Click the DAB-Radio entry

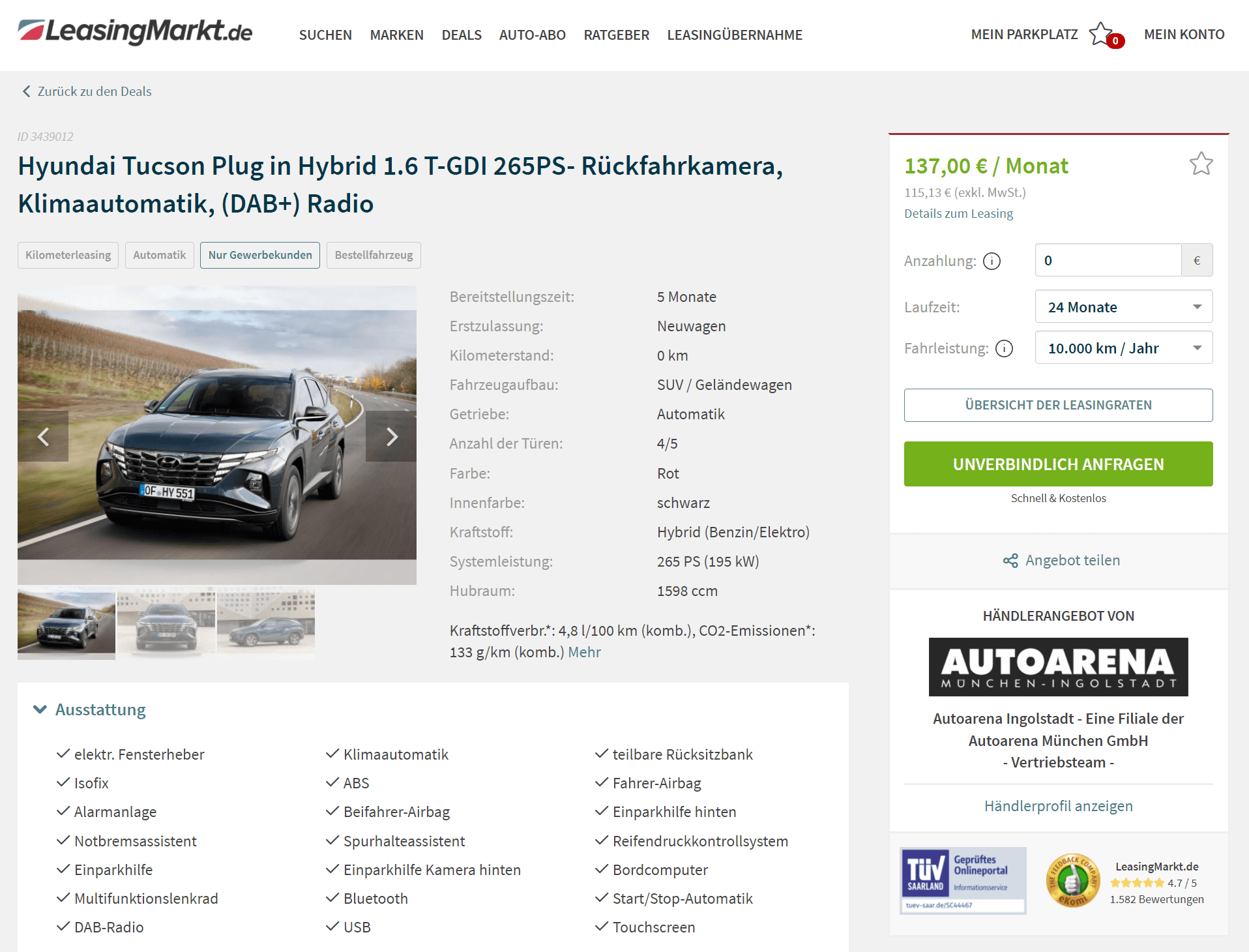click(109, 927)
